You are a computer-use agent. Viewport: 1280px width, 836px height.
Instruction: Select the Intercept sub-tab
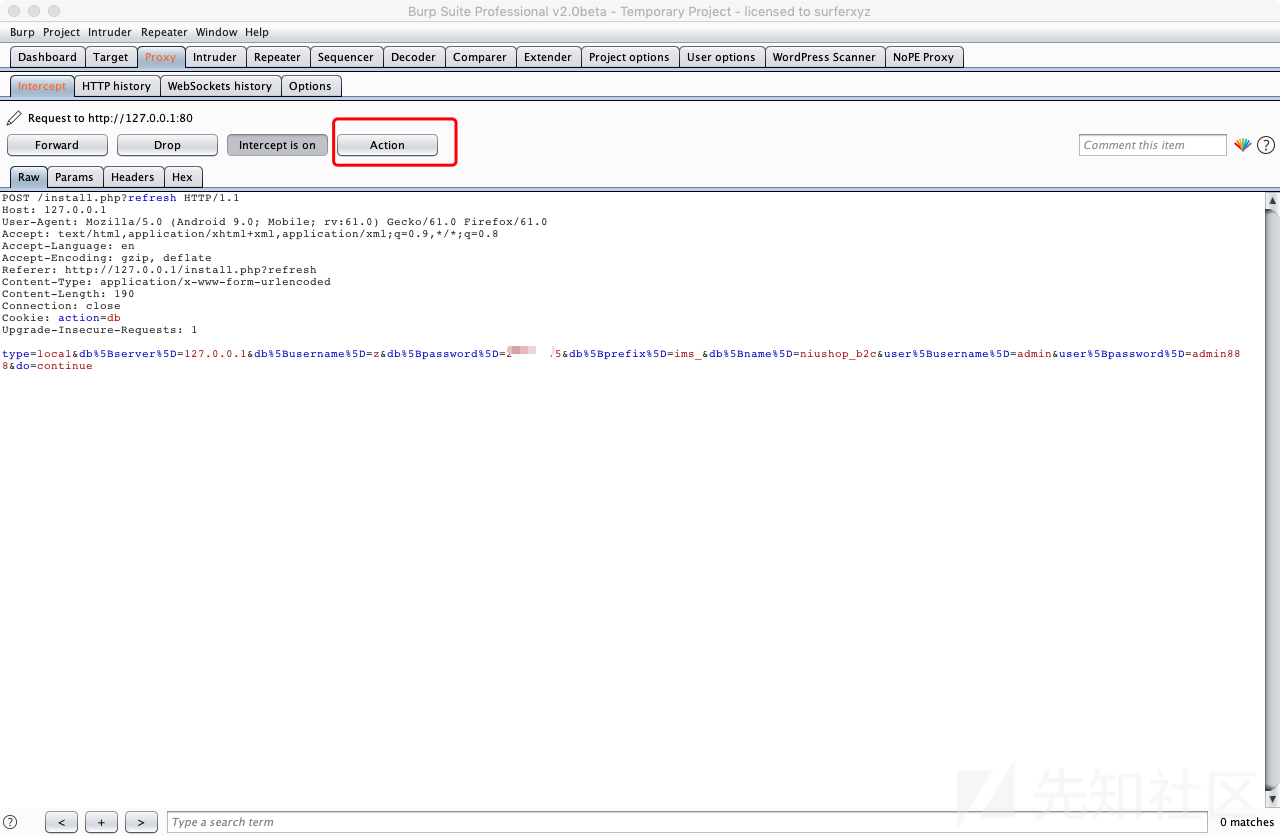tap(42, 86)
